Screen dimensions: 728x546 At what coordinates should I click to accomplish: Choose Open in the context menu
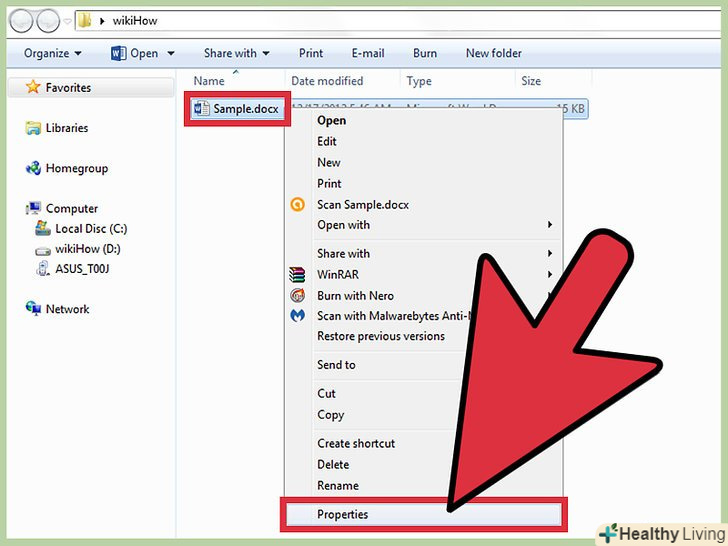332,121
